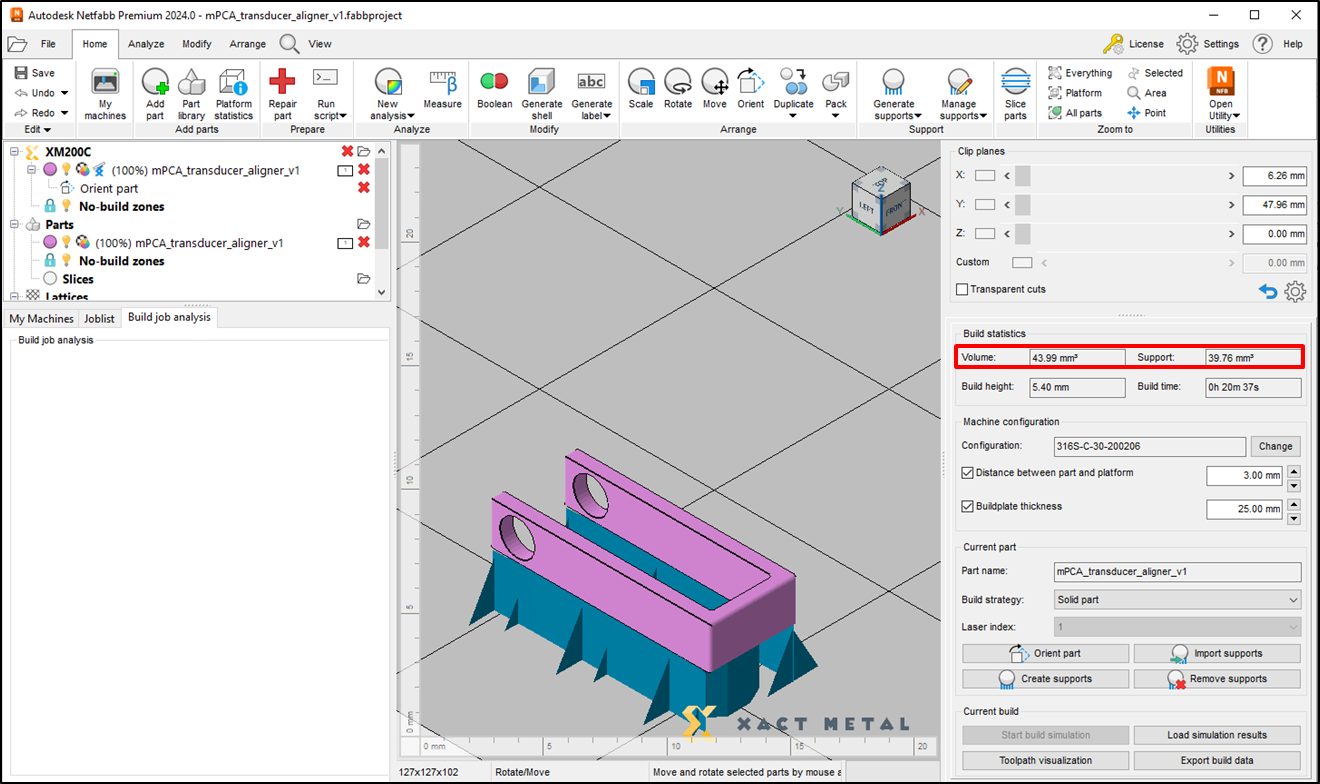Zoom to Selected
Screen dimensions: 1320x784
point(1155,73)
